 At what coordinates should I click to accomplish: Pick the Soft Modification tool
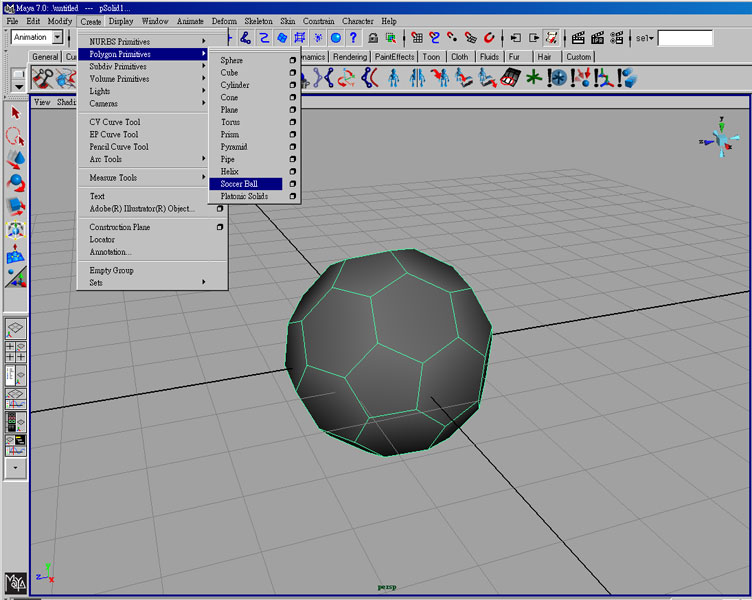click(15, 253)
